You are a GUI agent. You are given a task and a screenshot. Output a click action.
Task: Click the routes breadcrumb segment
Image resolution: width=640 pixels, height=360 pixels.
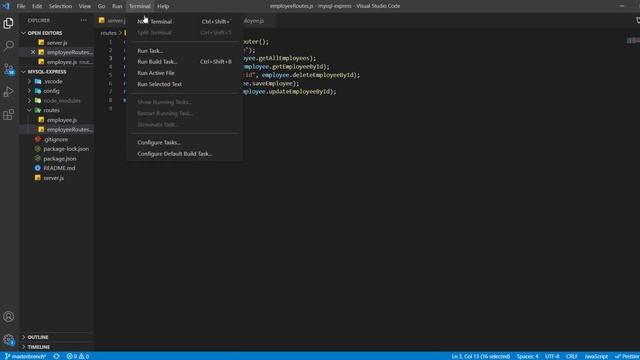(x=108, y=33)
